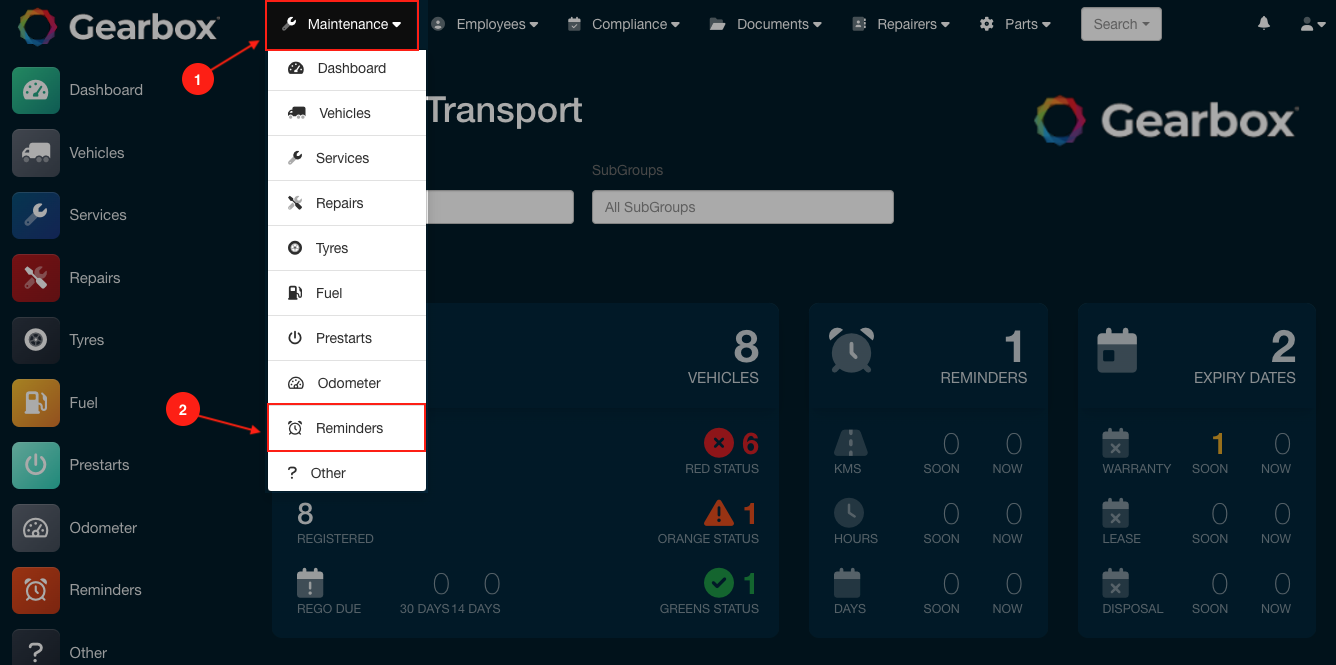Image resolution: width=1336 pixels, height=665 pixels.
Task: Click the expiry dates calendar icon
Action: coord(1117,350)
